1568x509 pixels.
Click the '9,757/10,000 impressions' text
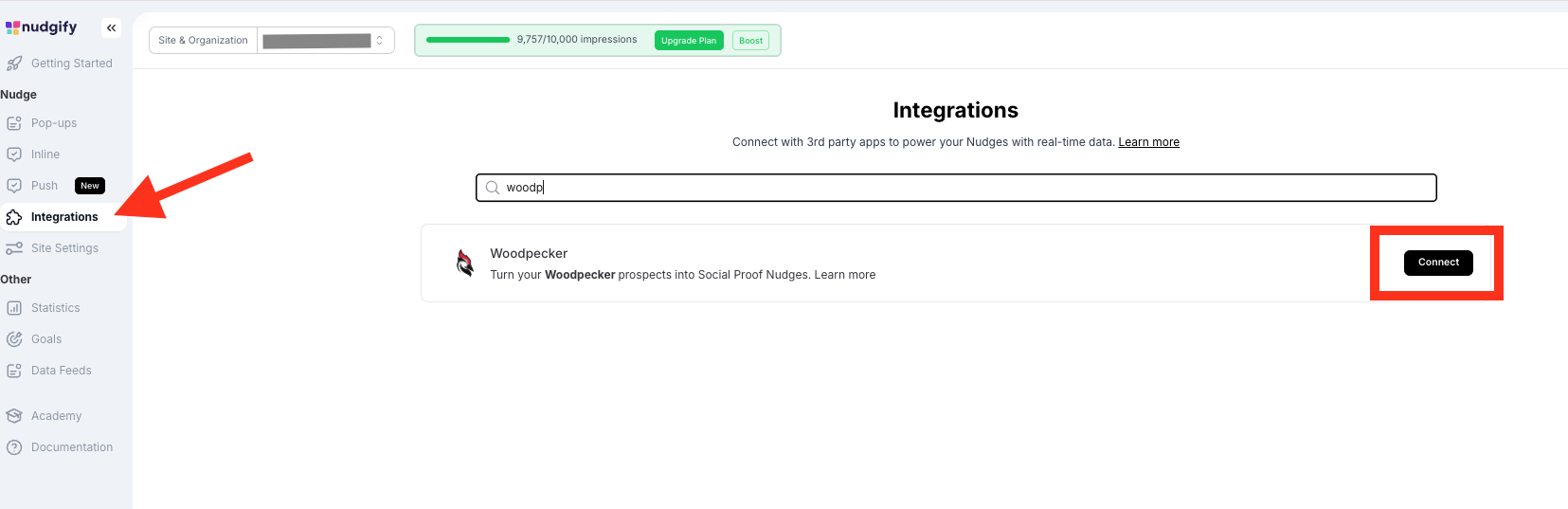click(577, 40)
